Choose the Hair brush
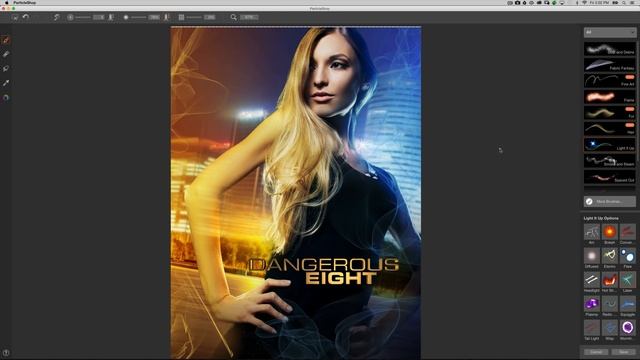640x360 pixels. (x=609, y=129)
